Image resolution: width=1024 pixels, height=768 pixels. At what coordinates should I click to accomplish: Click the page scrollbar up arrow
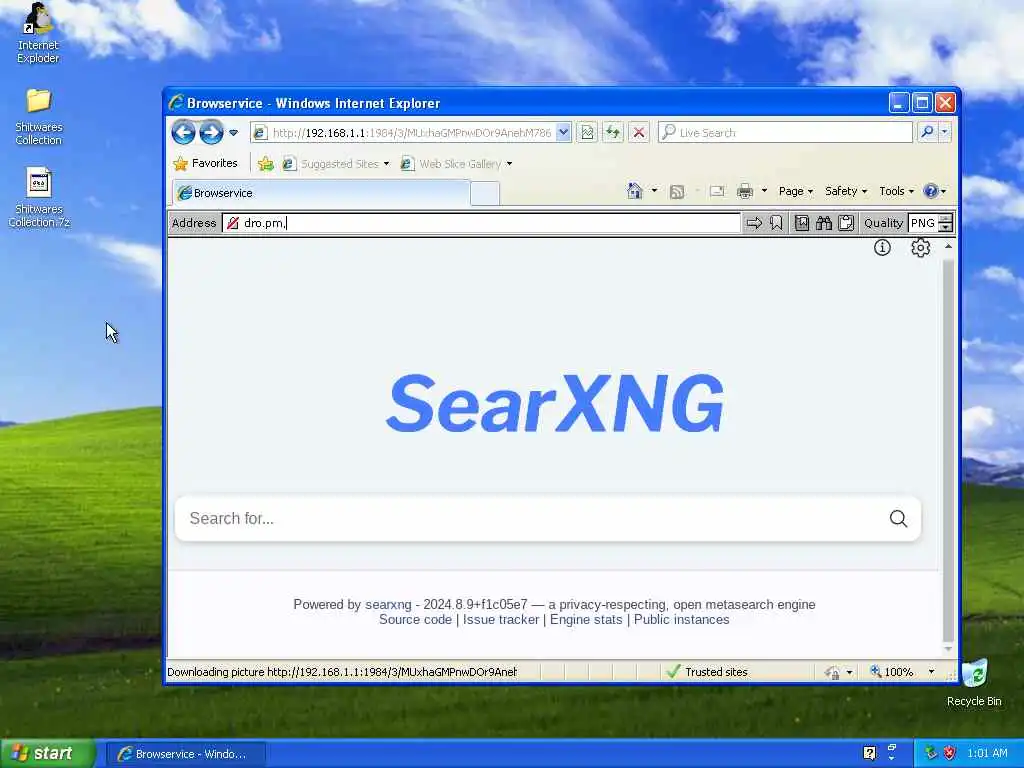948,247
